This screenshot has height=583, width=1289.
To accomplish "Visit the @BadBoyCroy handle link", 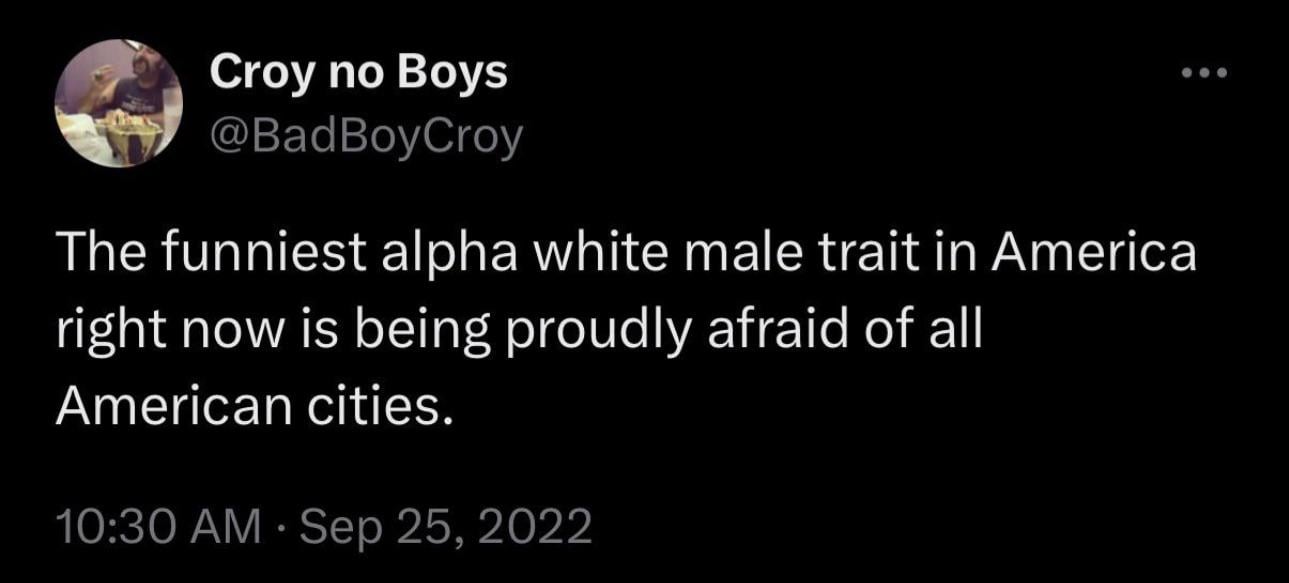I will tap(366, 138).
